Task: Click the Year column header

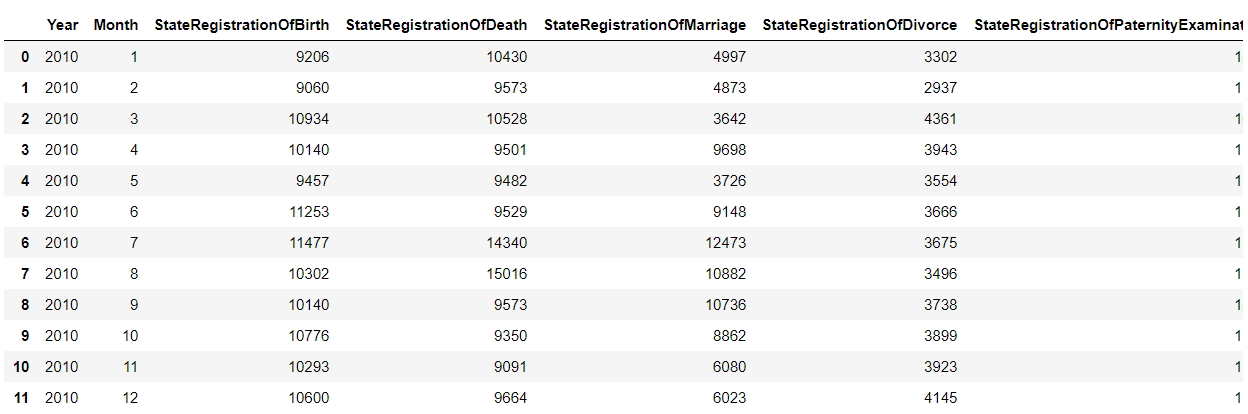Action: pos(61,24)
